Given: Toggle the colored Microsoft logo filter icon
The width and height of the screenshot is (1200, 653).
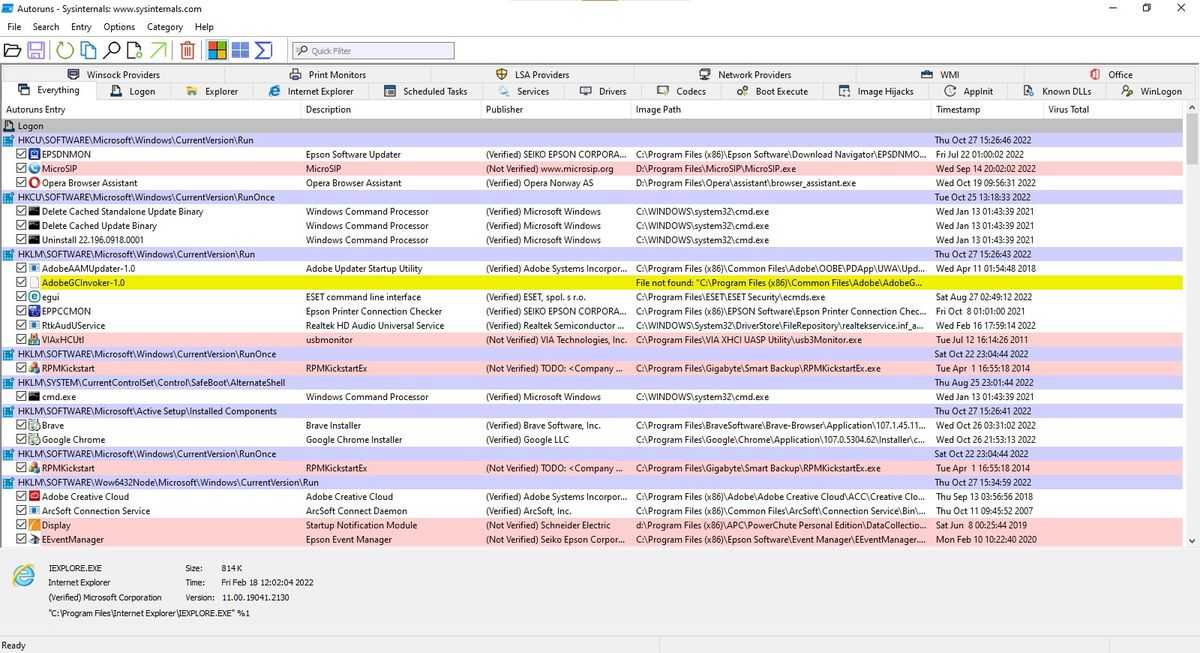Looking at the screenshot, I should tap(217, 50).
